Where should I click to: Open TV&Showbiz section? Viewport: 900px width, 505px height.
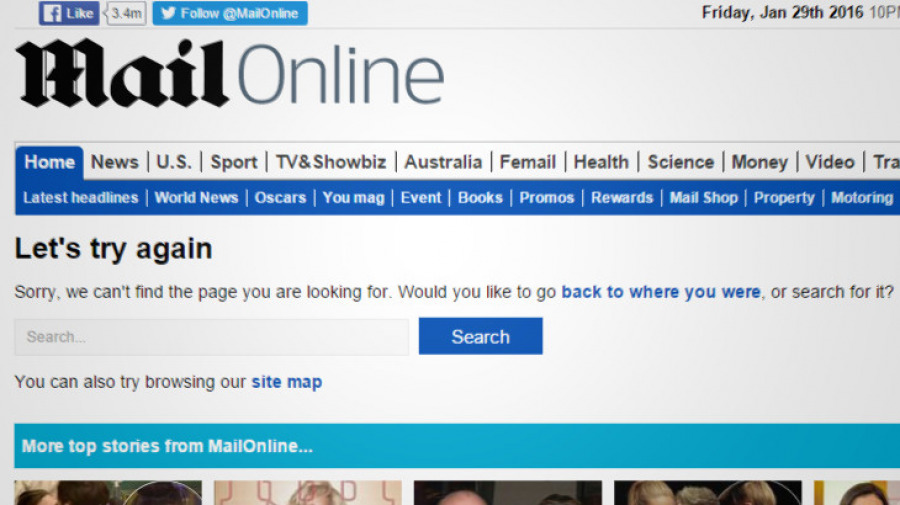[x=331, y=162]
